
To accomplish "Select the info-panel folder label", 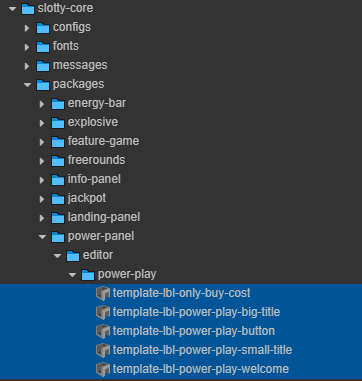I will click(94, 179).
